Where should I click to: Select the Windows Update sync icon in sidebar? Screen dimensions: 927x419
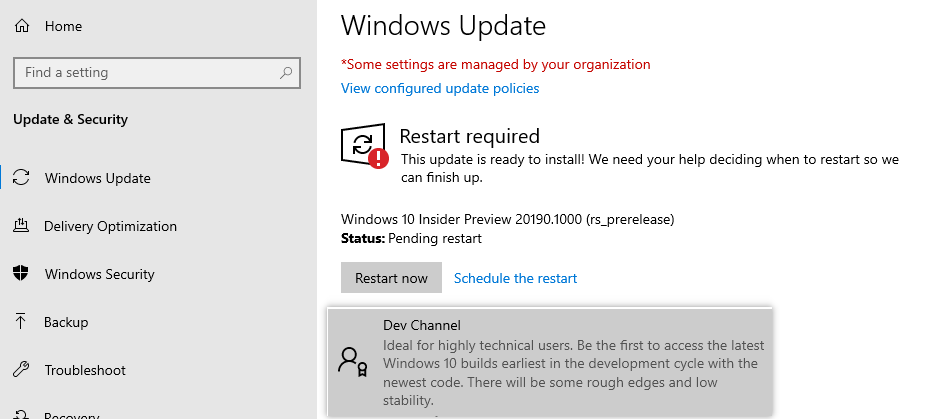tap(21, 177)
